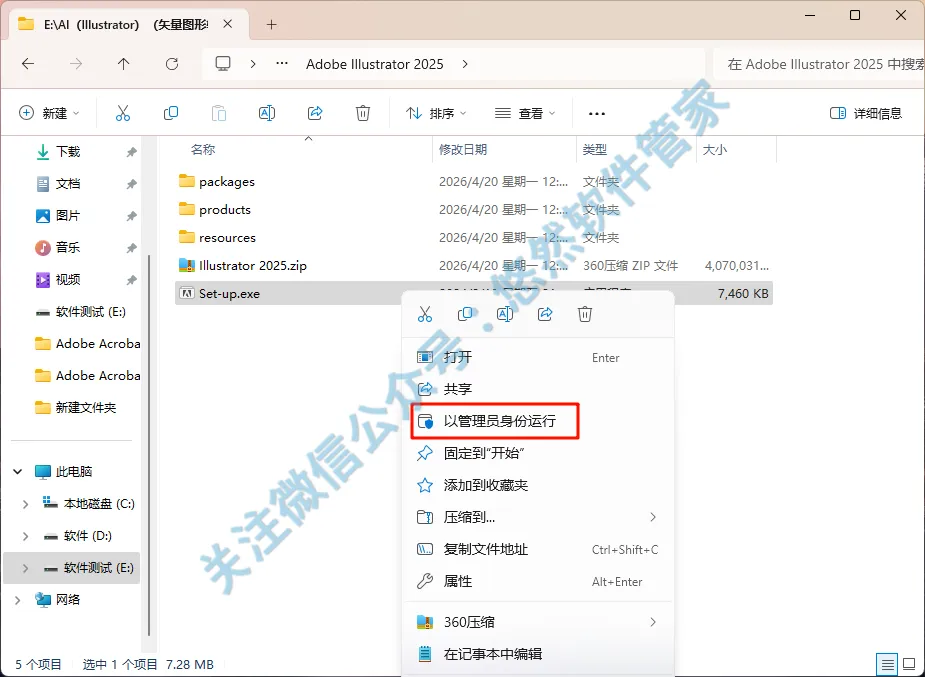Choose 在记事本中编辑 menu entry

coord(537,654)
